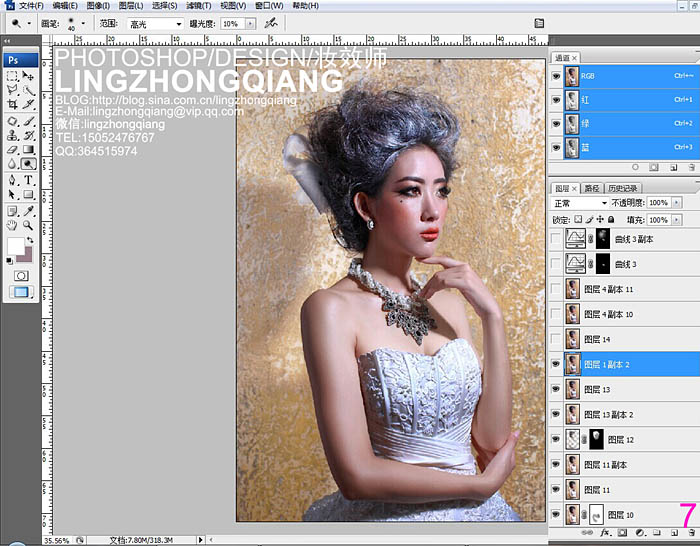Image resolution: width=700 pixels, height=546 pixels.
Task: Select the Type tool
Action: (x=28, y=180)
